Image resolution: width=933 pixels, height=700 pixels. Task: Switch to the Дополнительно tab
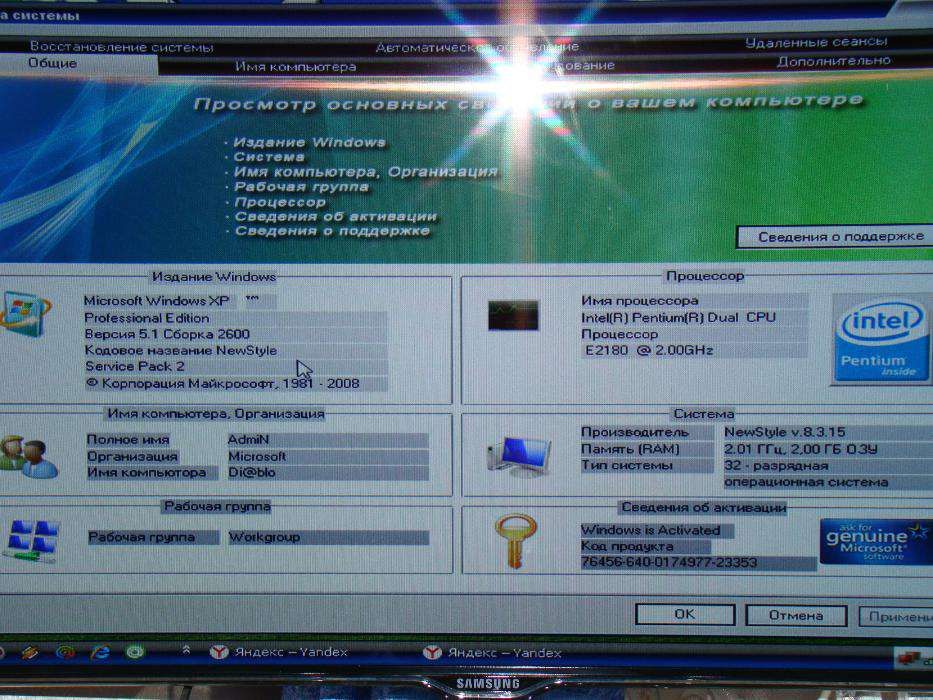[x=833, y=61]
